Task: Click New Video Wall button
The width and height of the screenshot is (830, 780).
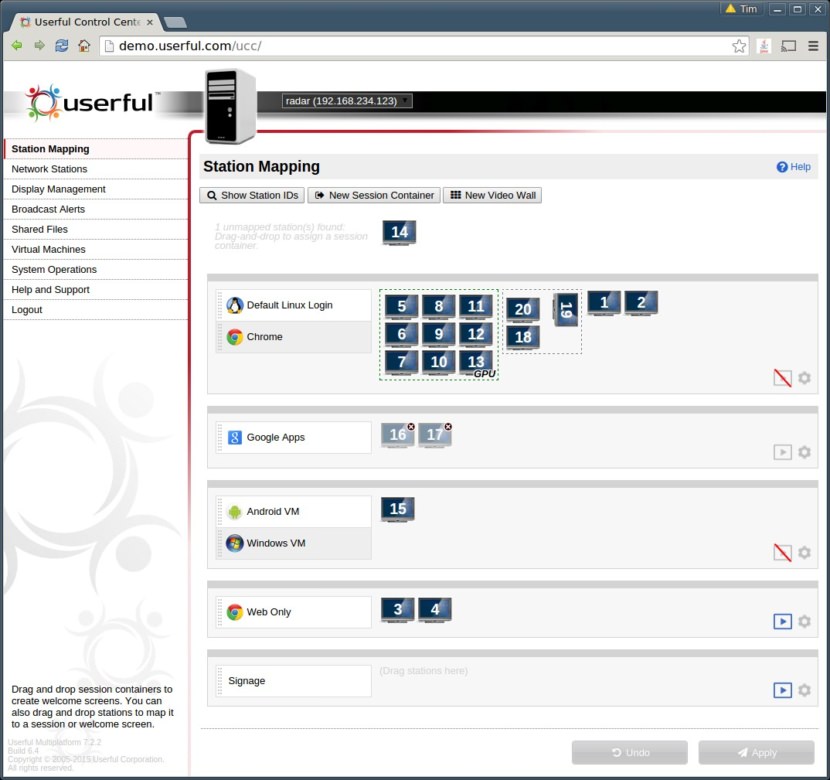Action: coord(492,195)
